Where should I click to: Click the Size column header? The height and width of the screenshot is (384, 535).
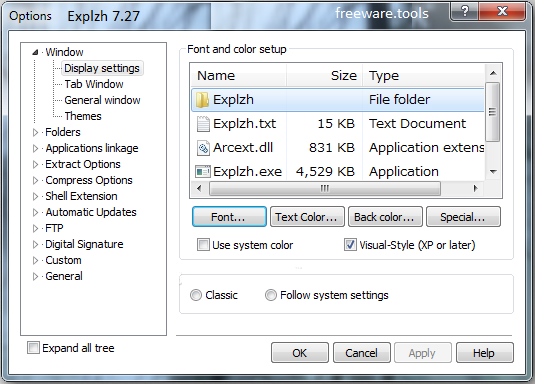[324, 75]
